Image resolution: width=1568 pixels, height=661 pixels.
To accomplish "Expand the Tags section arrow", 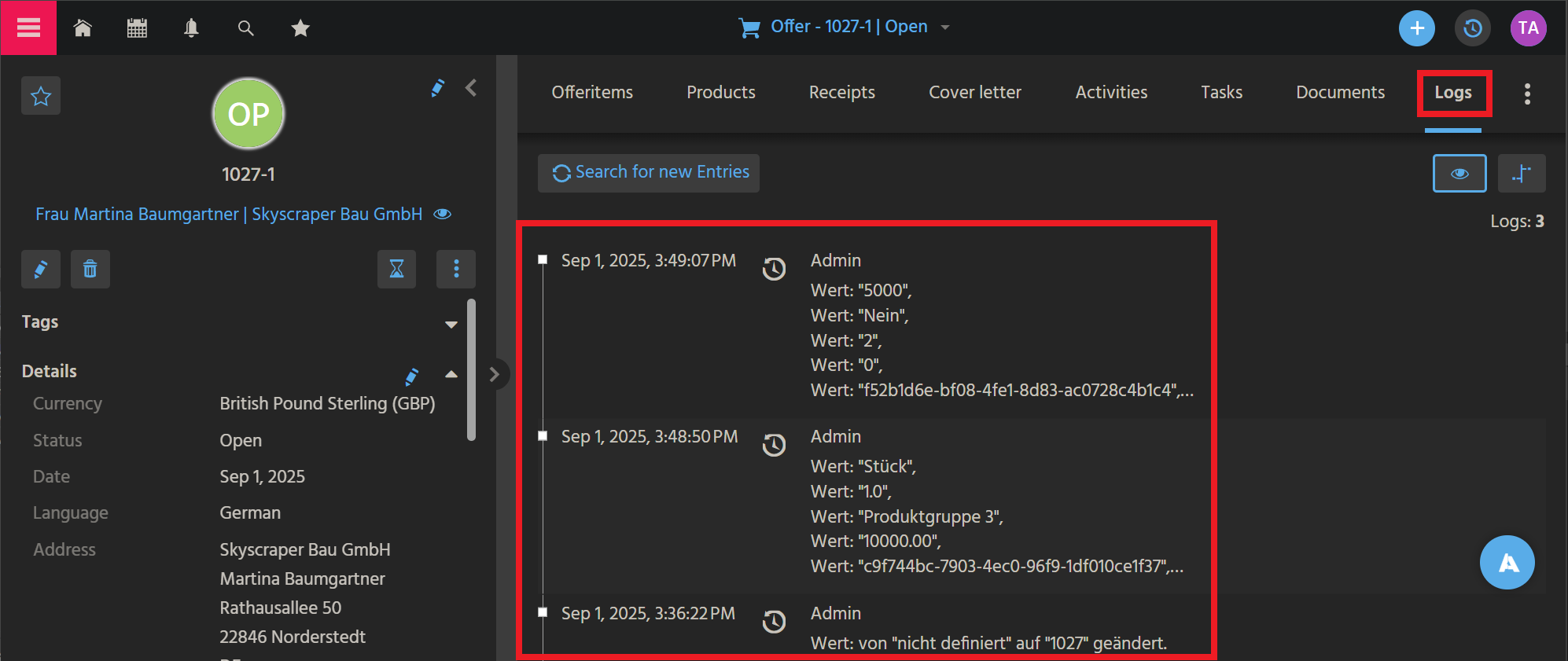I will point(451,324).
